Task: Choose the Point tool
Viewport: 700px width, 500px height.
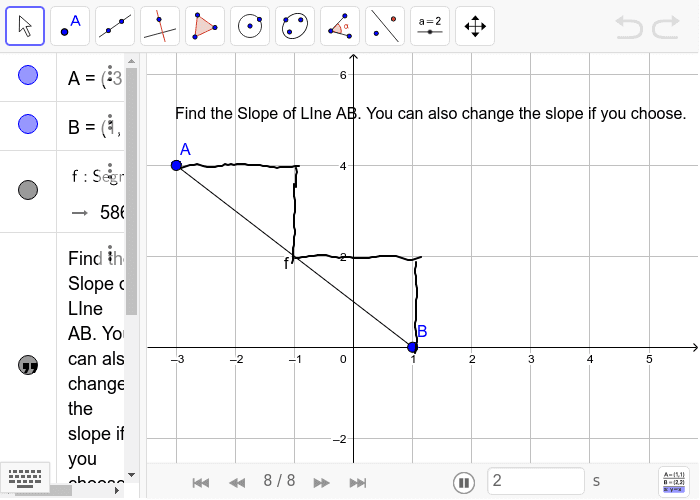Action: point(70,26)
